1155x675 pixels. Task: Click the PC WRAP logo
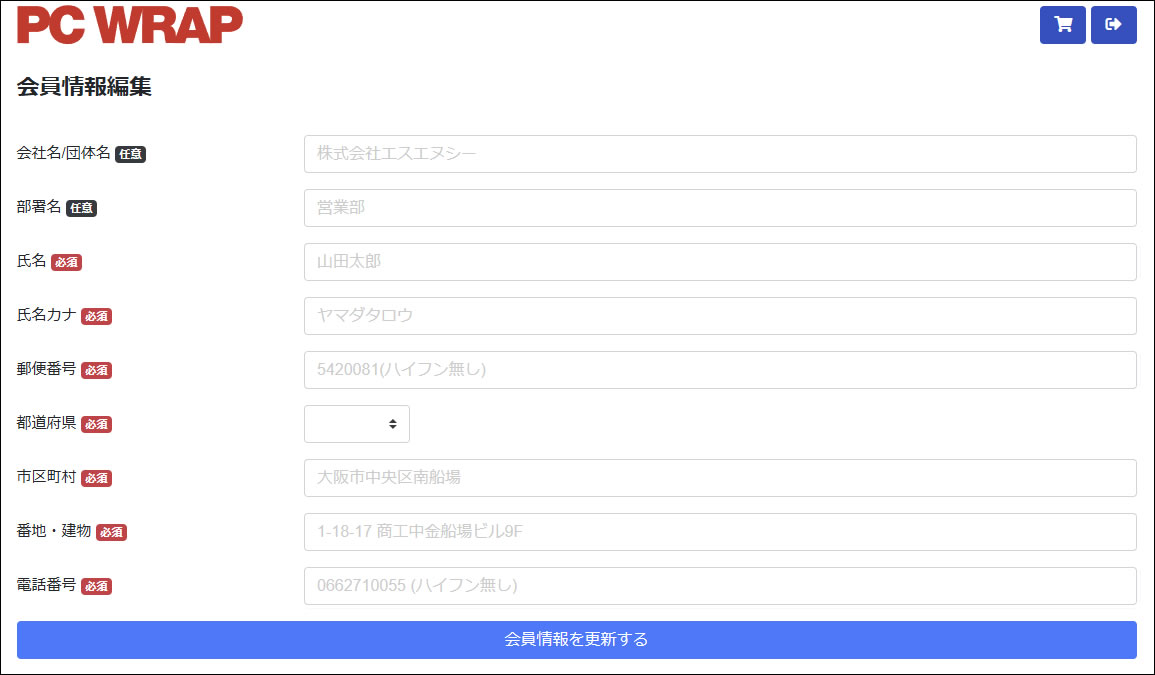pyautogui.click(x=130, y=25)
